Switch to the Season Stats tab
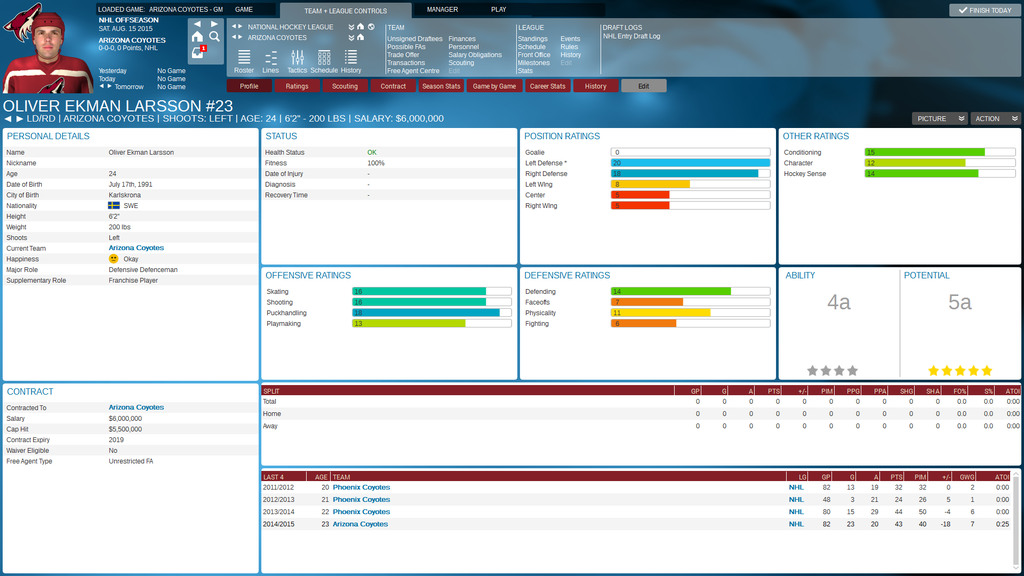This screenshot has height=576, width=1024. click(x=441, y=86)
